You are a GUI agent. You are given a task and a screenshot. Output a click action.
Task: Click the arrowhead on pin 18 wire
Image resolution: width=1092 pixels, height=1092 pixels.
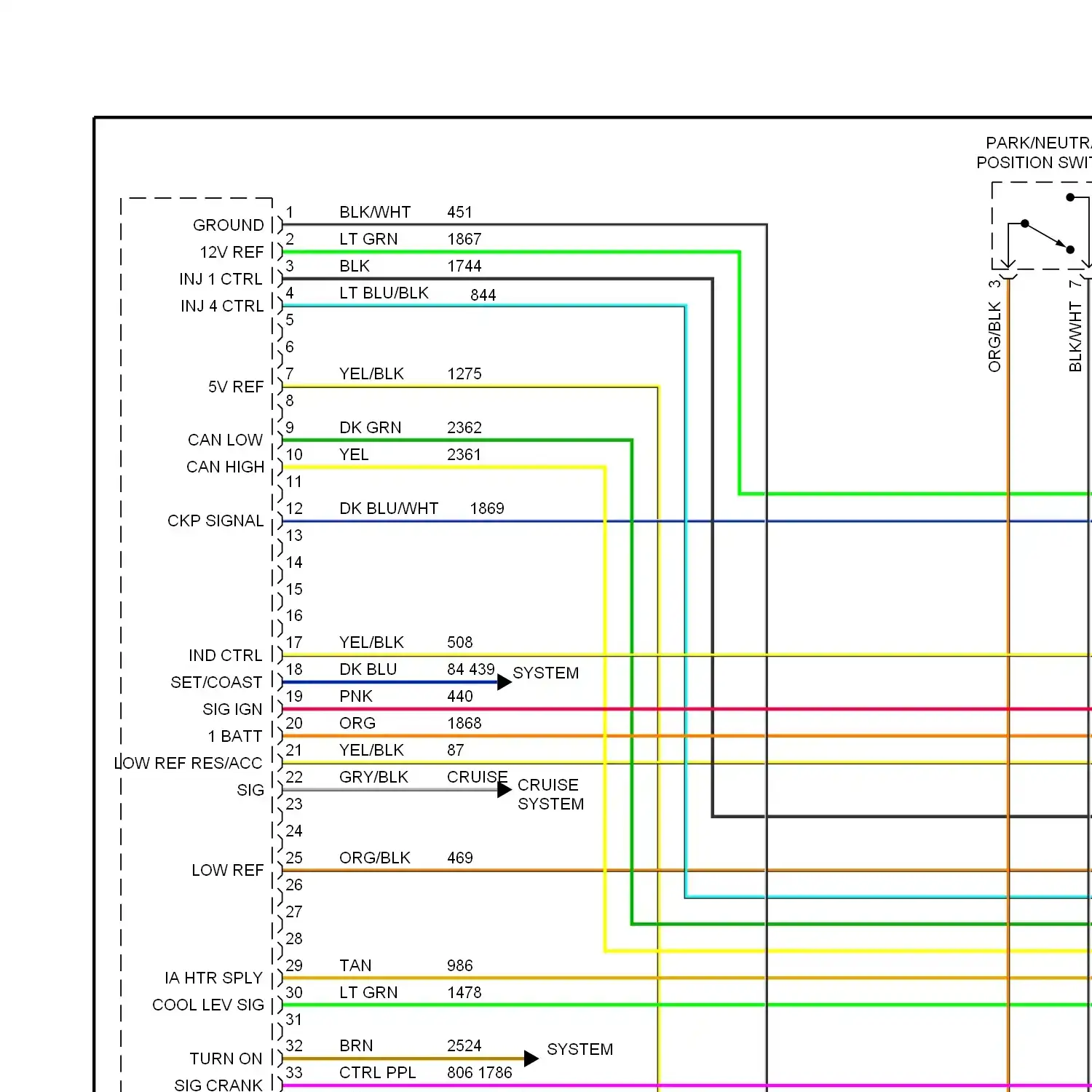tap(504, 682)
